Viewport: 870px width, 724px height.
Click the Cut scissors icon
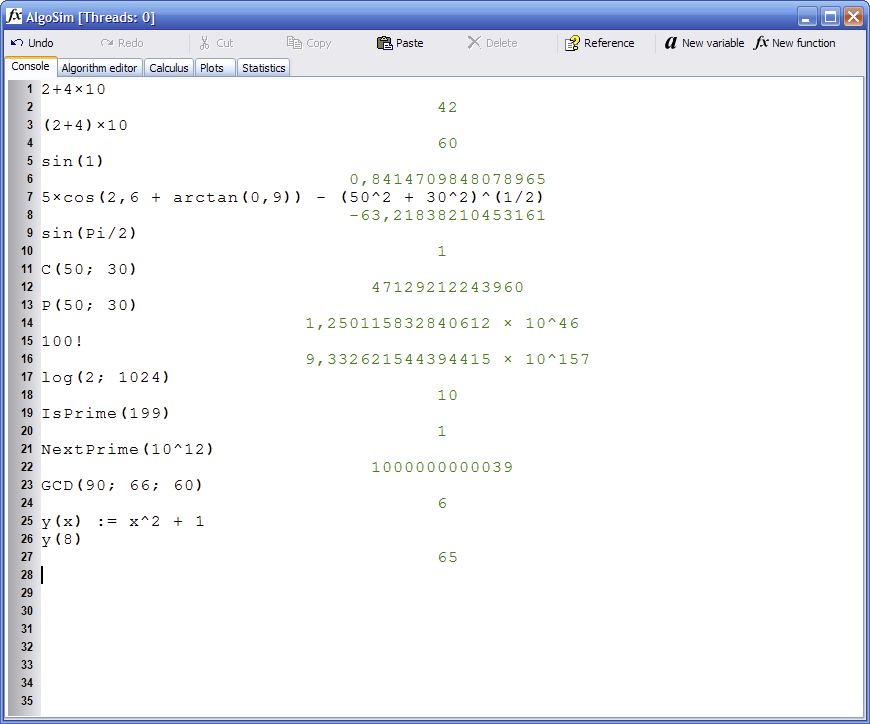(x=204, y=43)
